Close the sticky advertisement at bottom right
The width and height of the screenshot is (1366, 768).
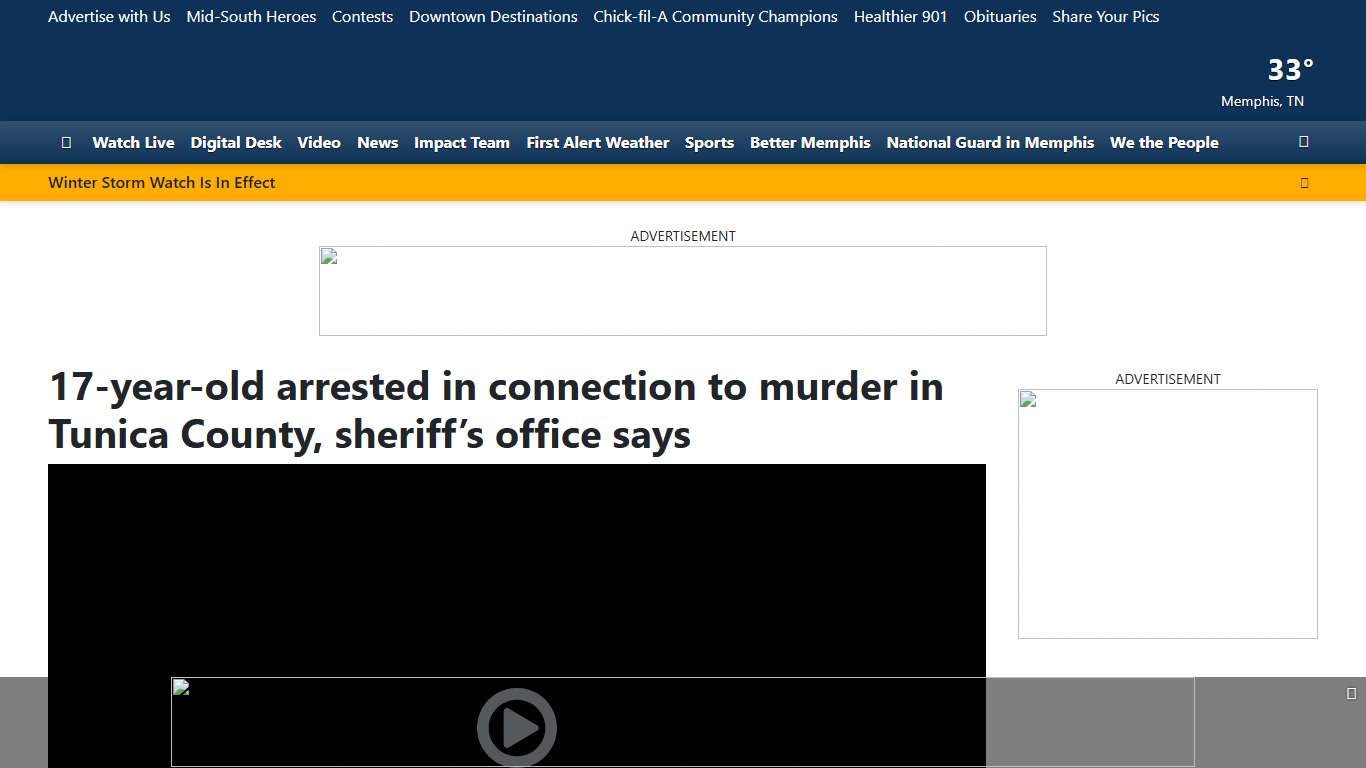[x=1351, y=691]
